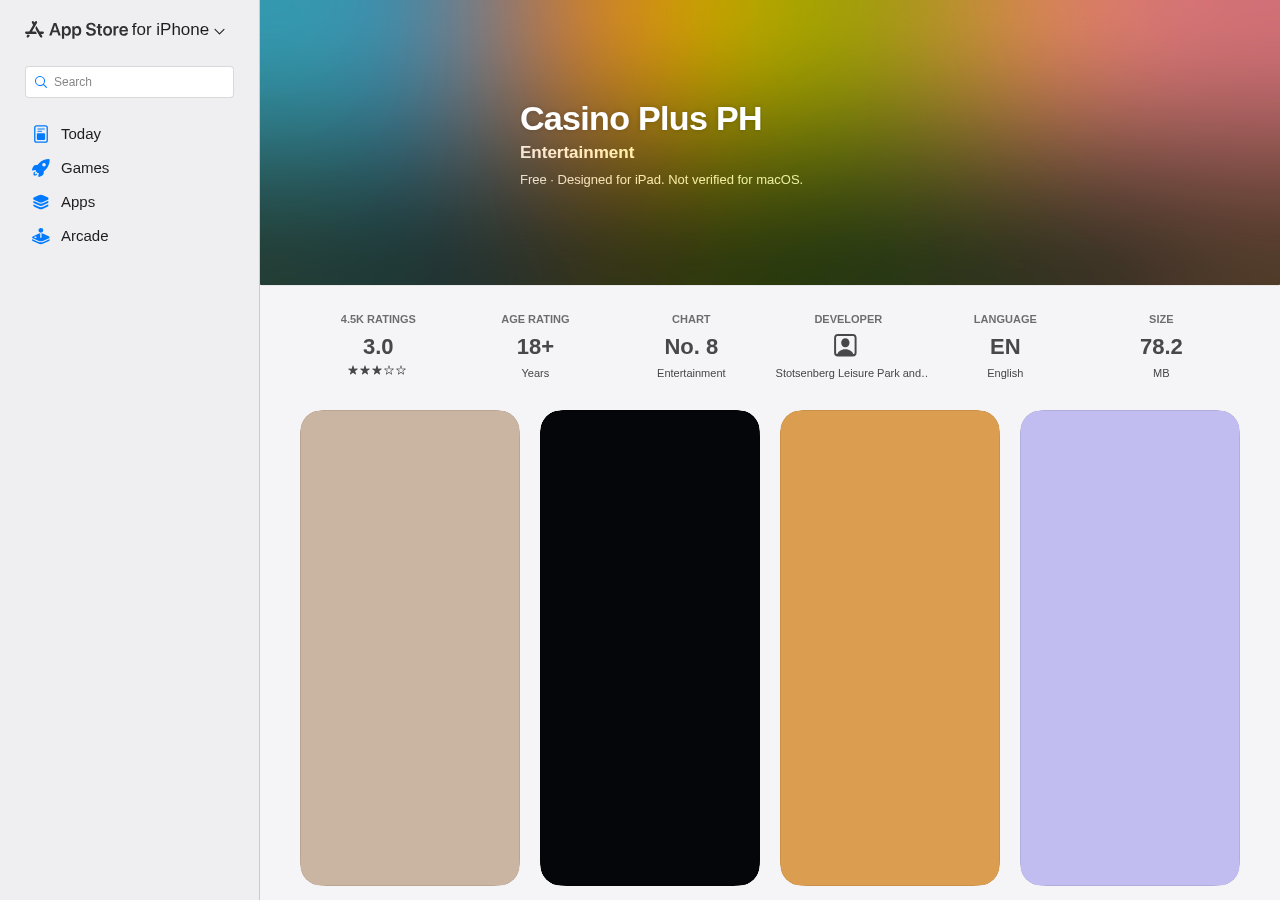Click the Today sidebar icon
1280x900 pixels.
[41, 134]
